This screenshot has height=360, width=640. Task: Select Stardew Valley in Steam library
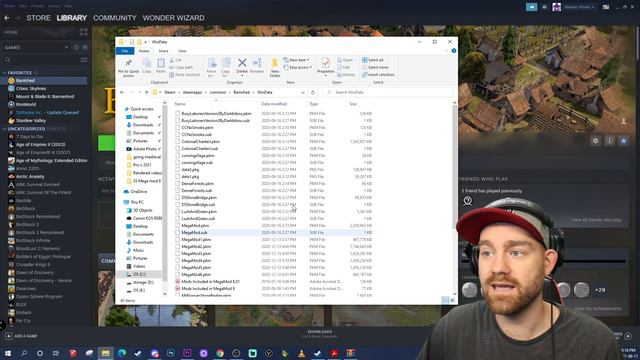pos(31,121)
